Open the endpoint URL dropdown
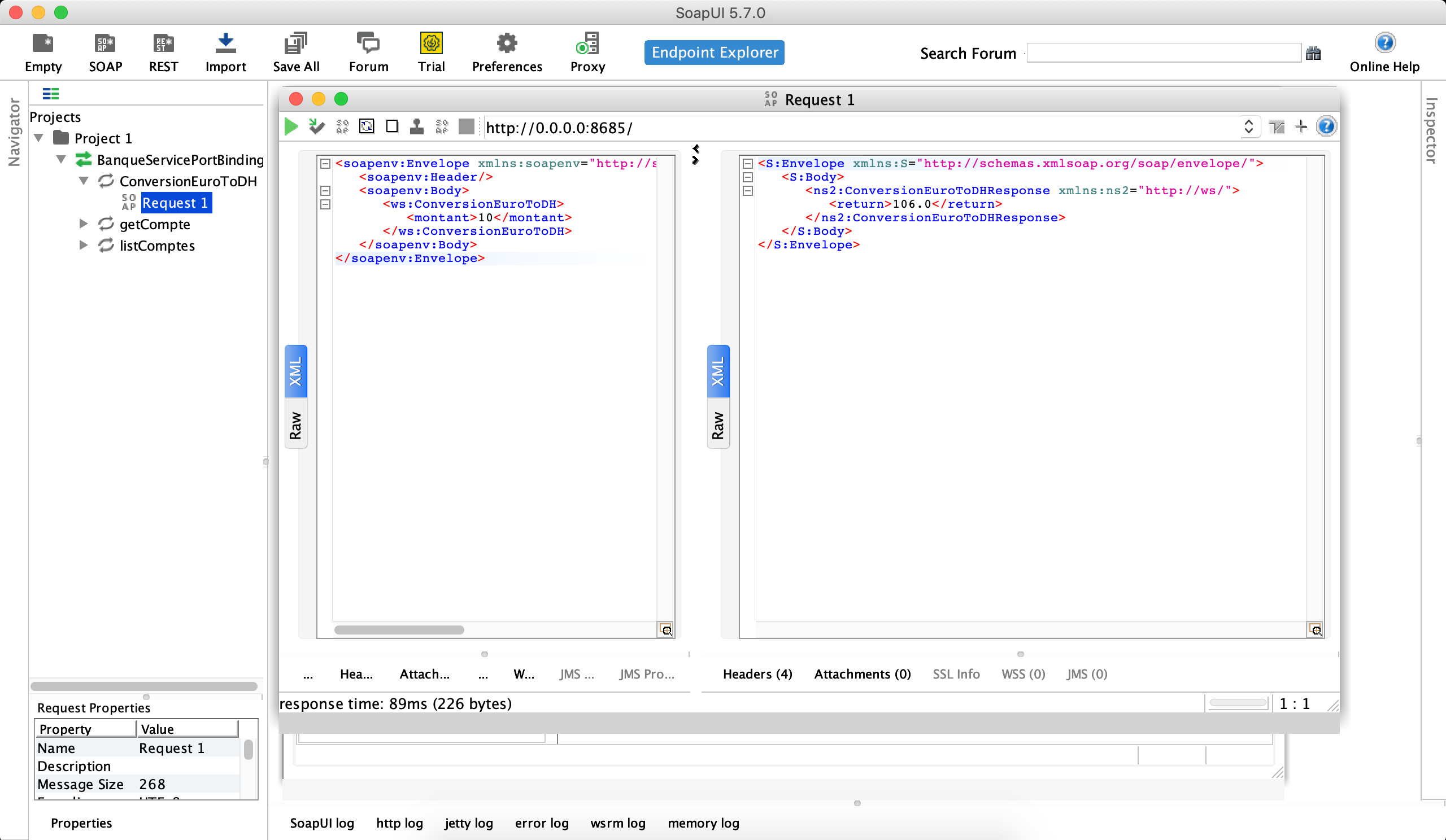This screenshot has height=840, width=1446. pyautogui.click(x=1248, y=126)
